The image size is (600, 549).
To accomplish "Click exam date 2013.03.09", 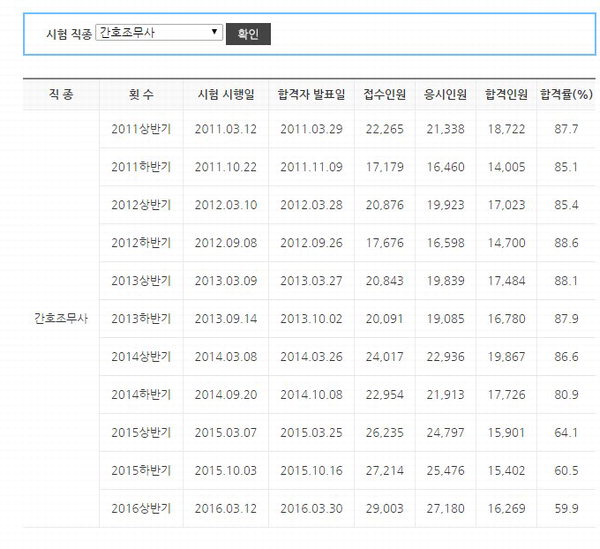I will click(x=226, y=281).
